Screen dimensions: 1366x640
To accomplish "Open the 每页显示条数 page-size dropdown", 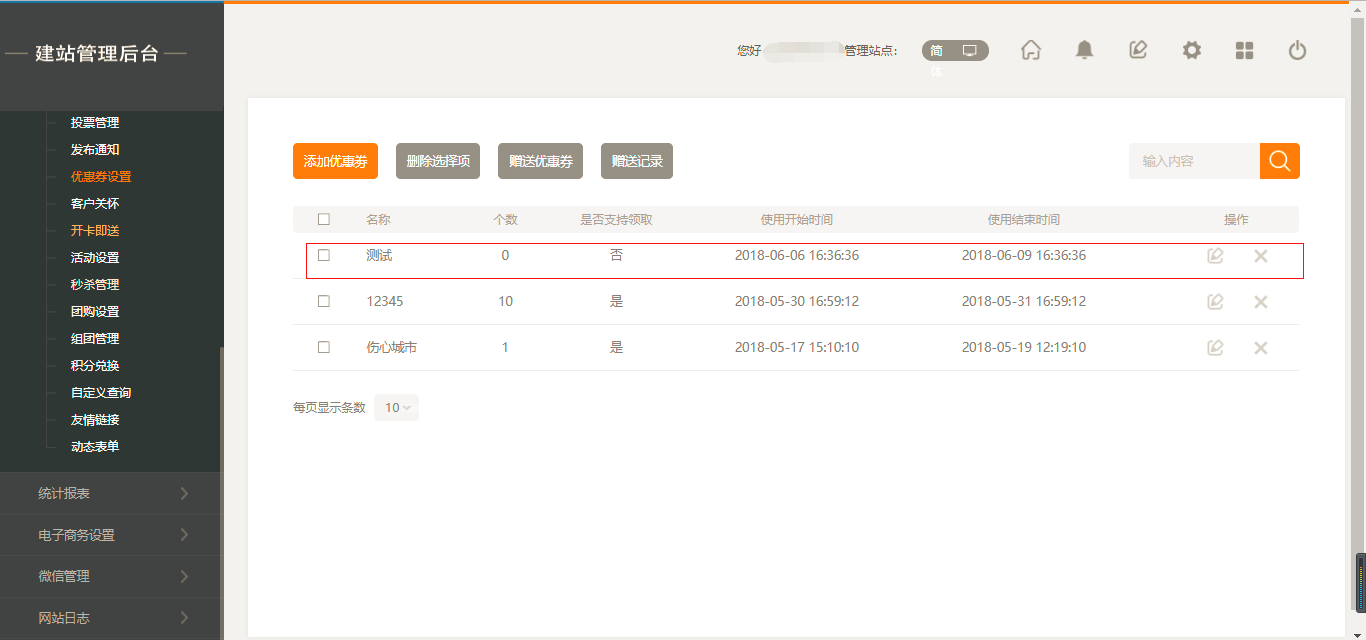I will [x=397, y=408].
